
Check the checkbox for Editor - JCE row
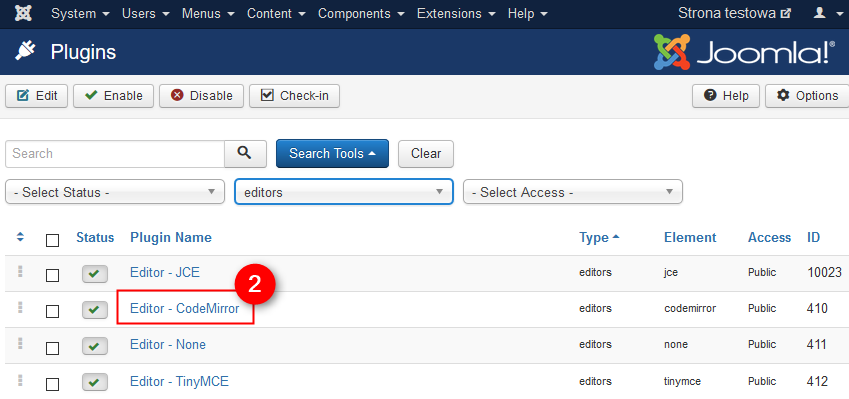53,276
